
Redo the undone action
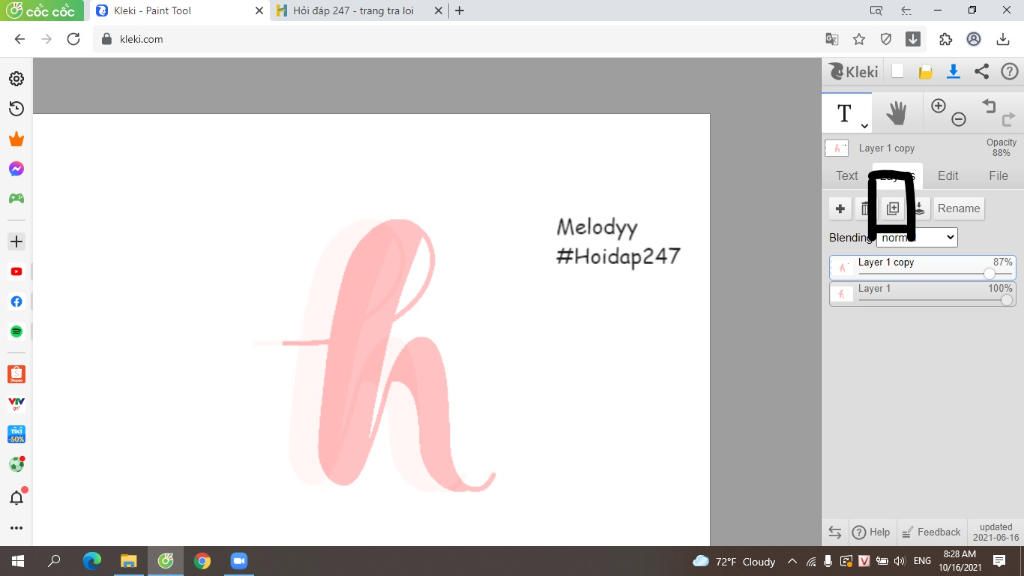(1008, 119)
